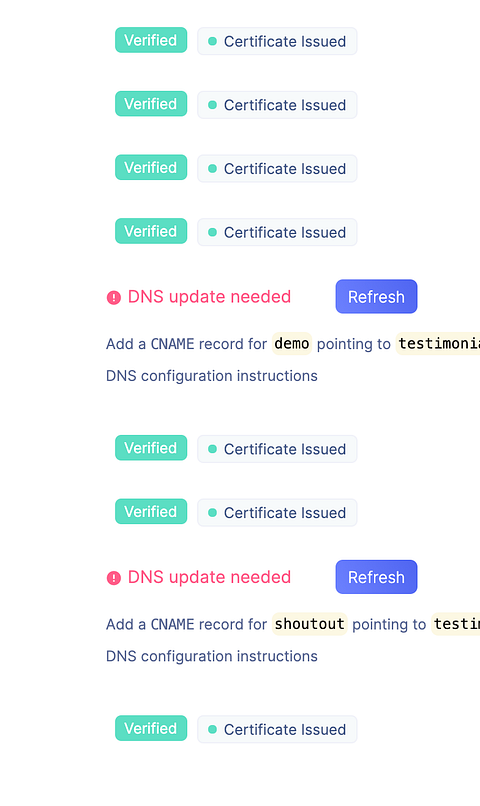Viewport: 480px width, 806px height.
Task: Refresh DNS status for the demo record
Action: click(376, 297)
